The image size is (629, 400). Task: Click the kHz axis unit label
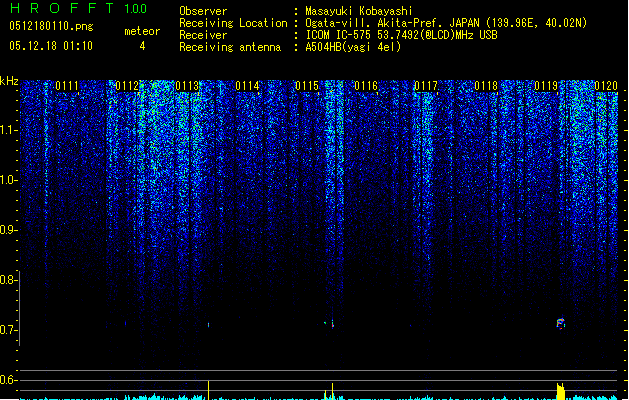pyautogui.click(x=9, y=81)
